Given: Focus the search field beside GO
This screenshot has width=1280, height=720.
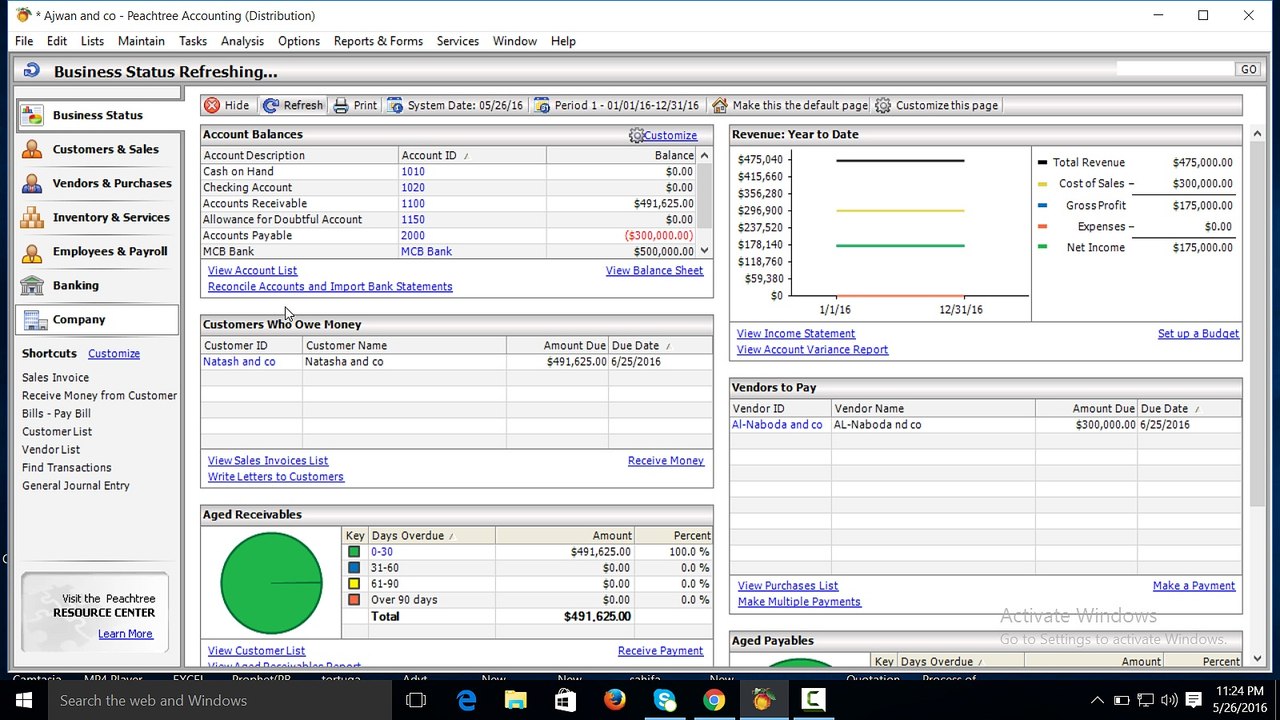Looking at the screenshot, I should (1175, 69).
